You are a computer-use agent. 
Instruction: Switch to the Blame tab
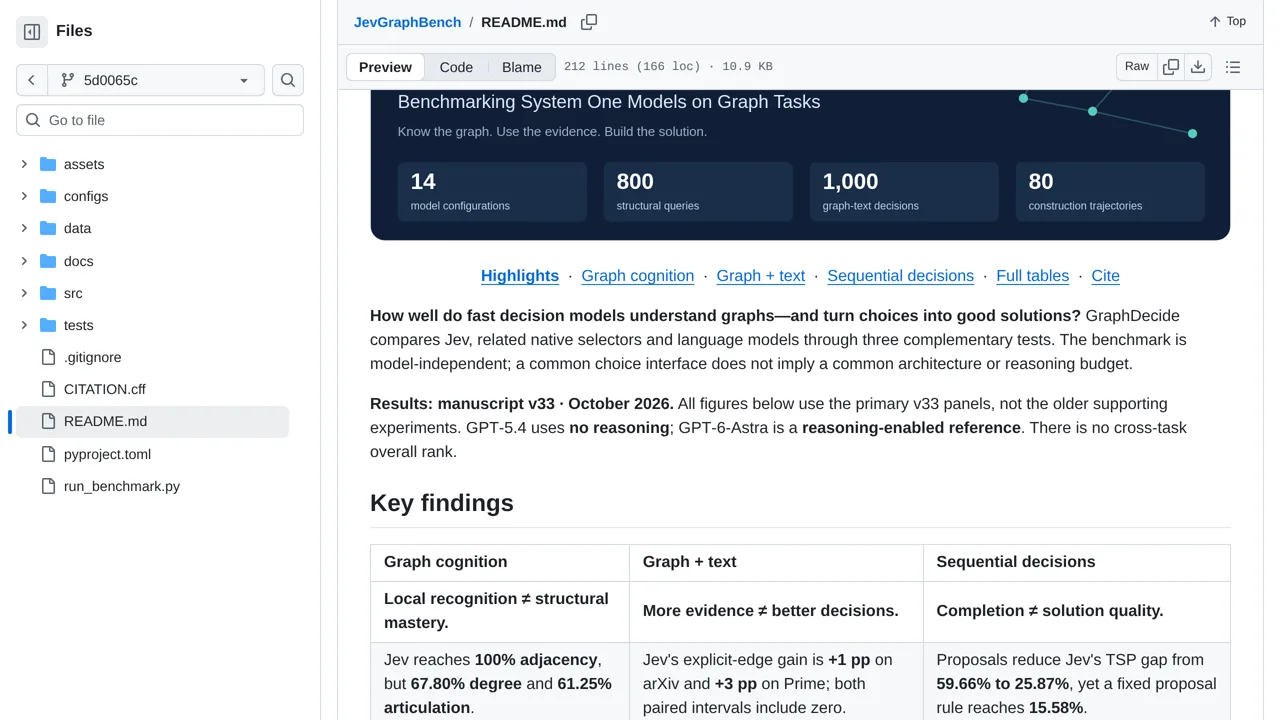(x=521, y=67)
